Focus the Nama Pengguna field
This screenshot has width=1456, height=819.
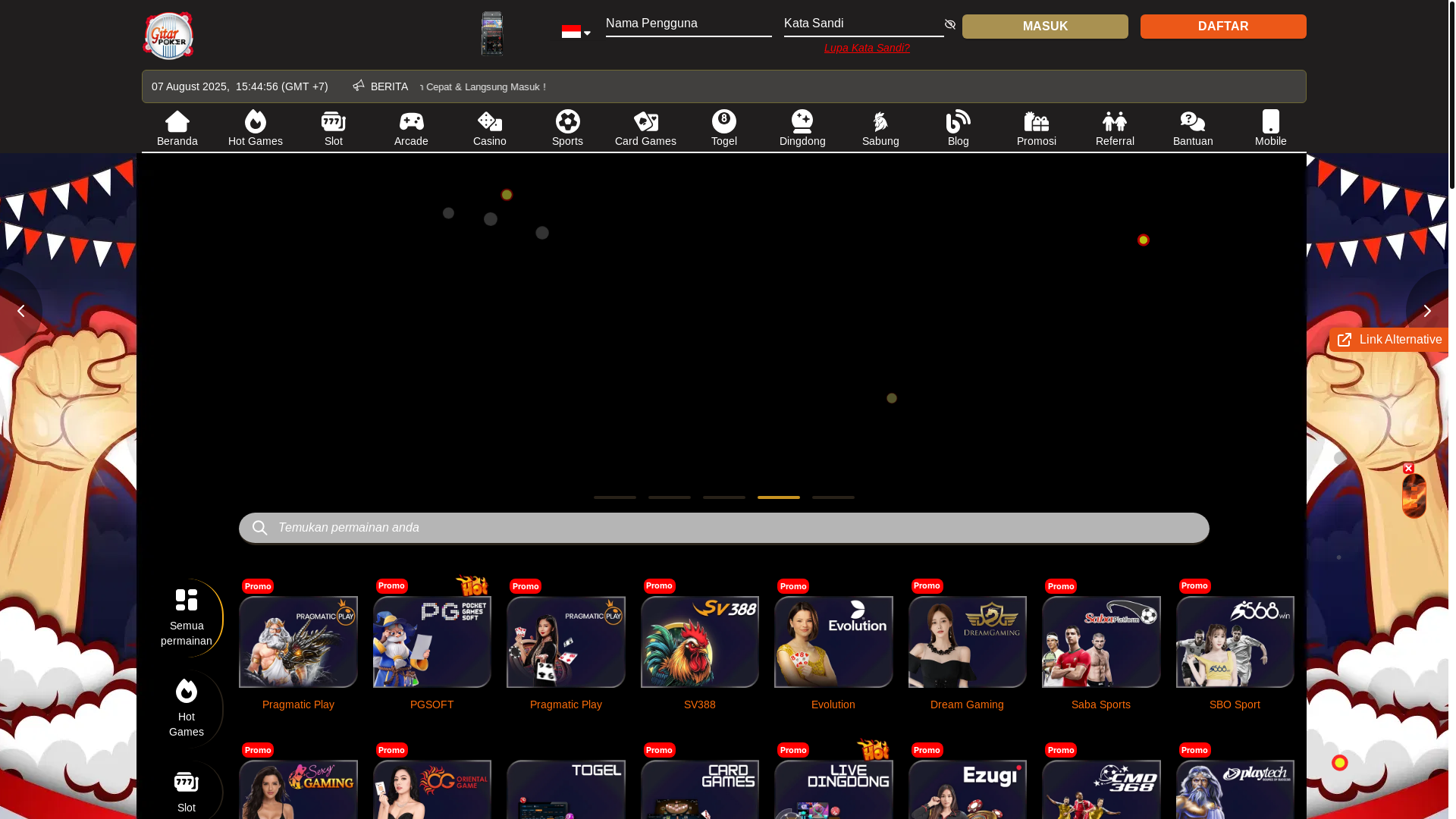pyautogui.click(x=689, y=24)
